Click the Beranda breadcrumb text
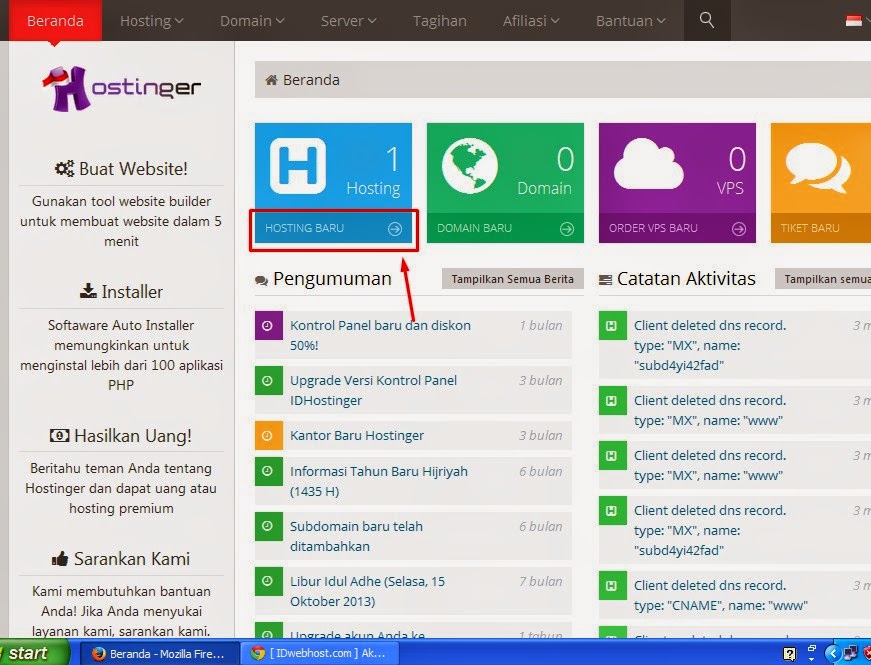The width and height of the screenshot is (871, 665). tap(311, 80)
